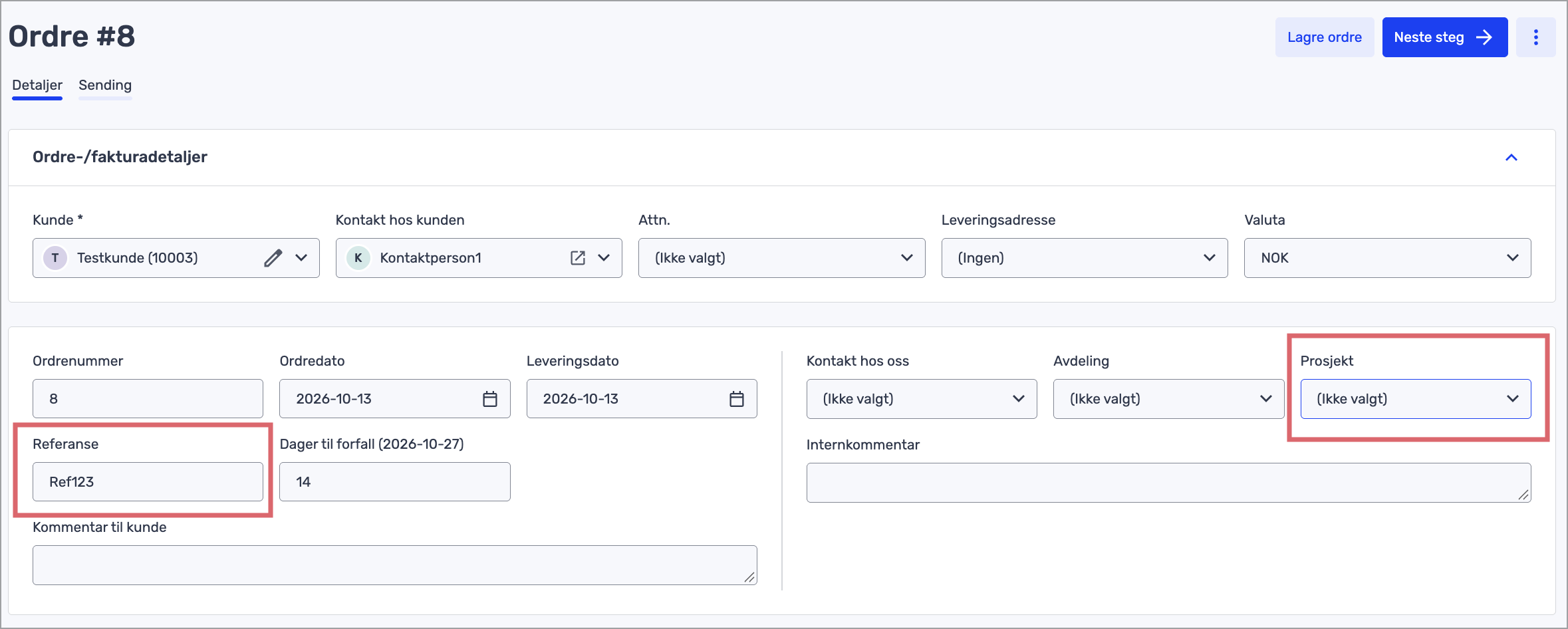Click the Neste steg button

1445,37
